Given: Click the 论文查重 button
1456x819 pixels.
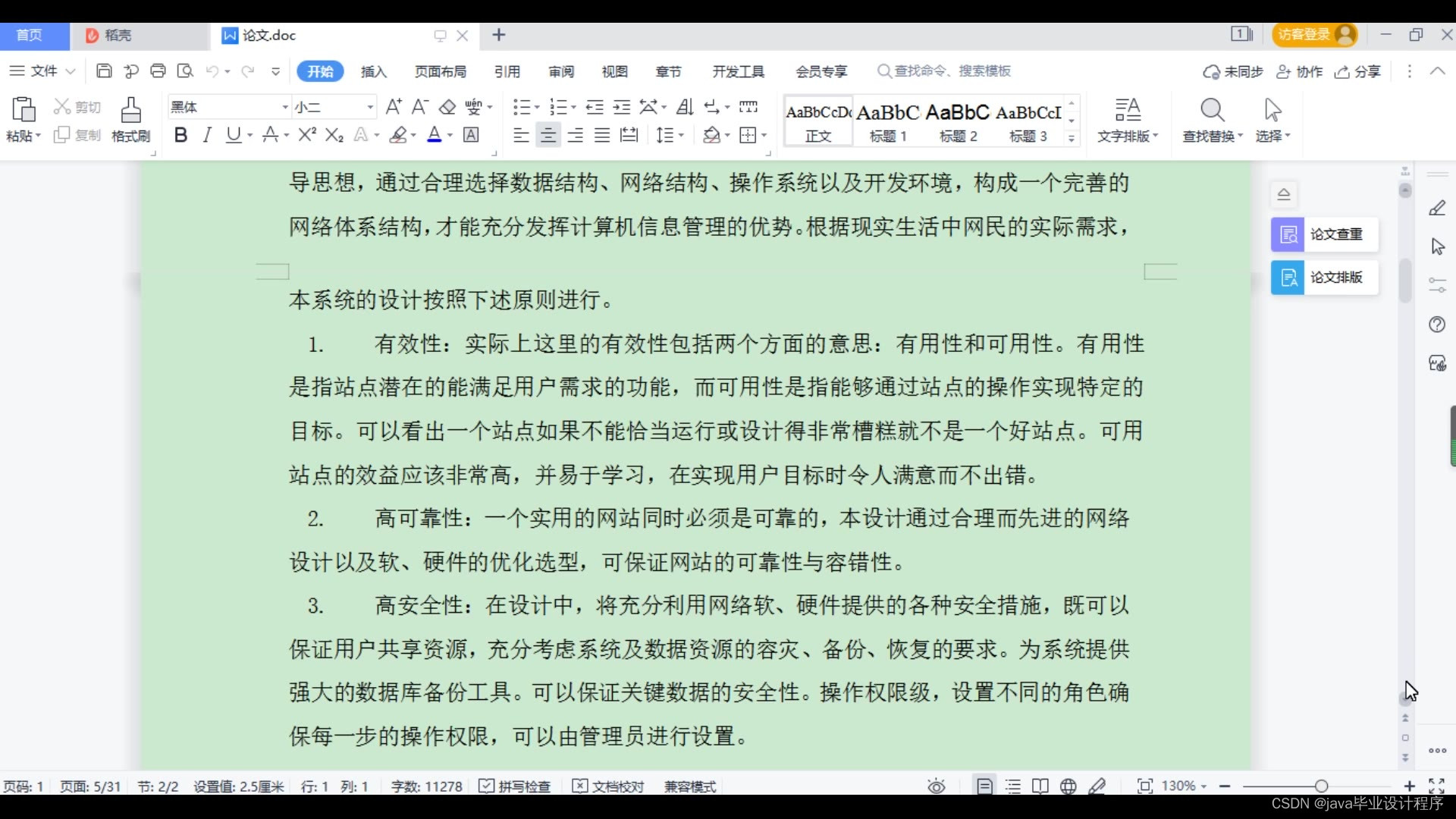Looking at the screenshot, I should (x=1324, y=234).
